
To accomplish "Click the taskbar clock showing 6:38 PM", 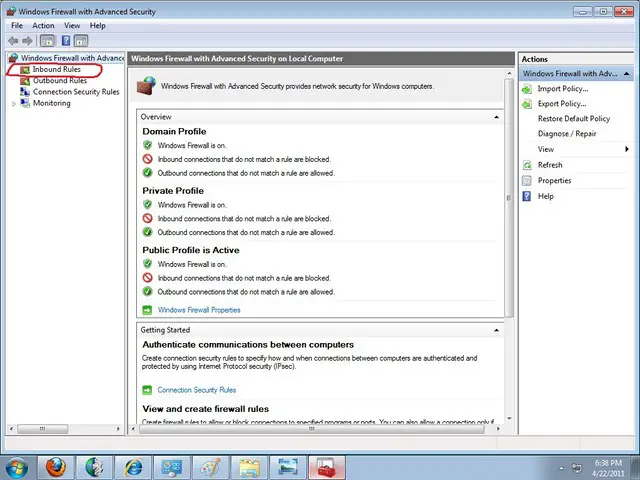I will click(608, 468).
